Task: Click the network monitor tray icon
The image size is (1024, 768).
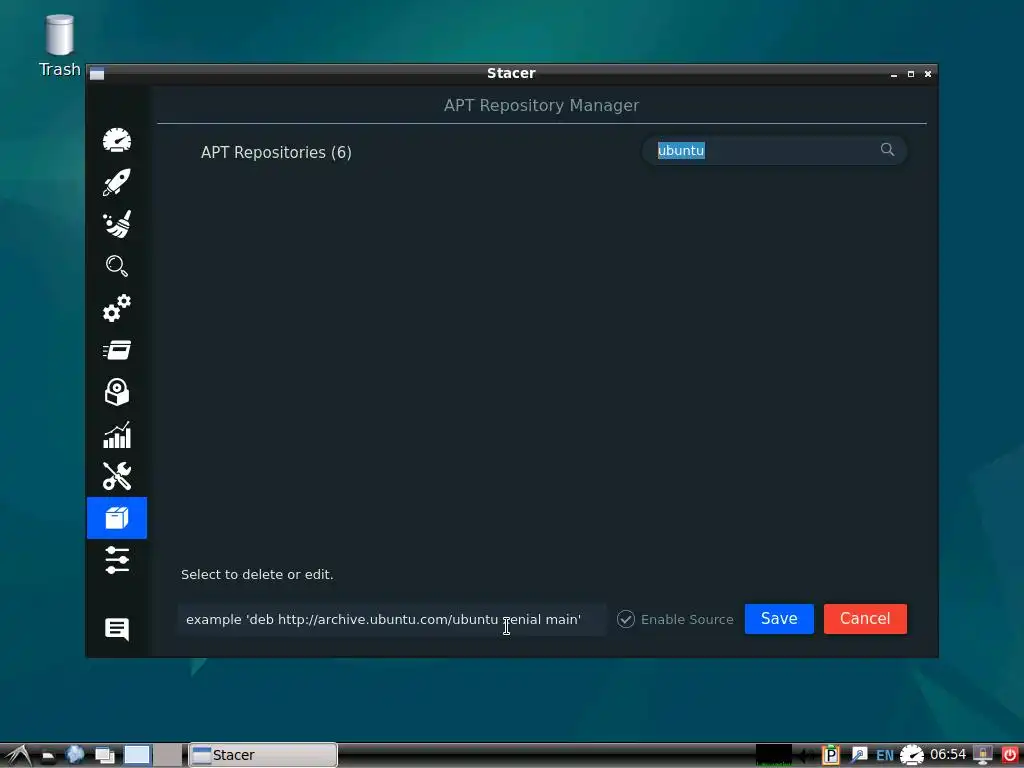Action: point(982,755)
